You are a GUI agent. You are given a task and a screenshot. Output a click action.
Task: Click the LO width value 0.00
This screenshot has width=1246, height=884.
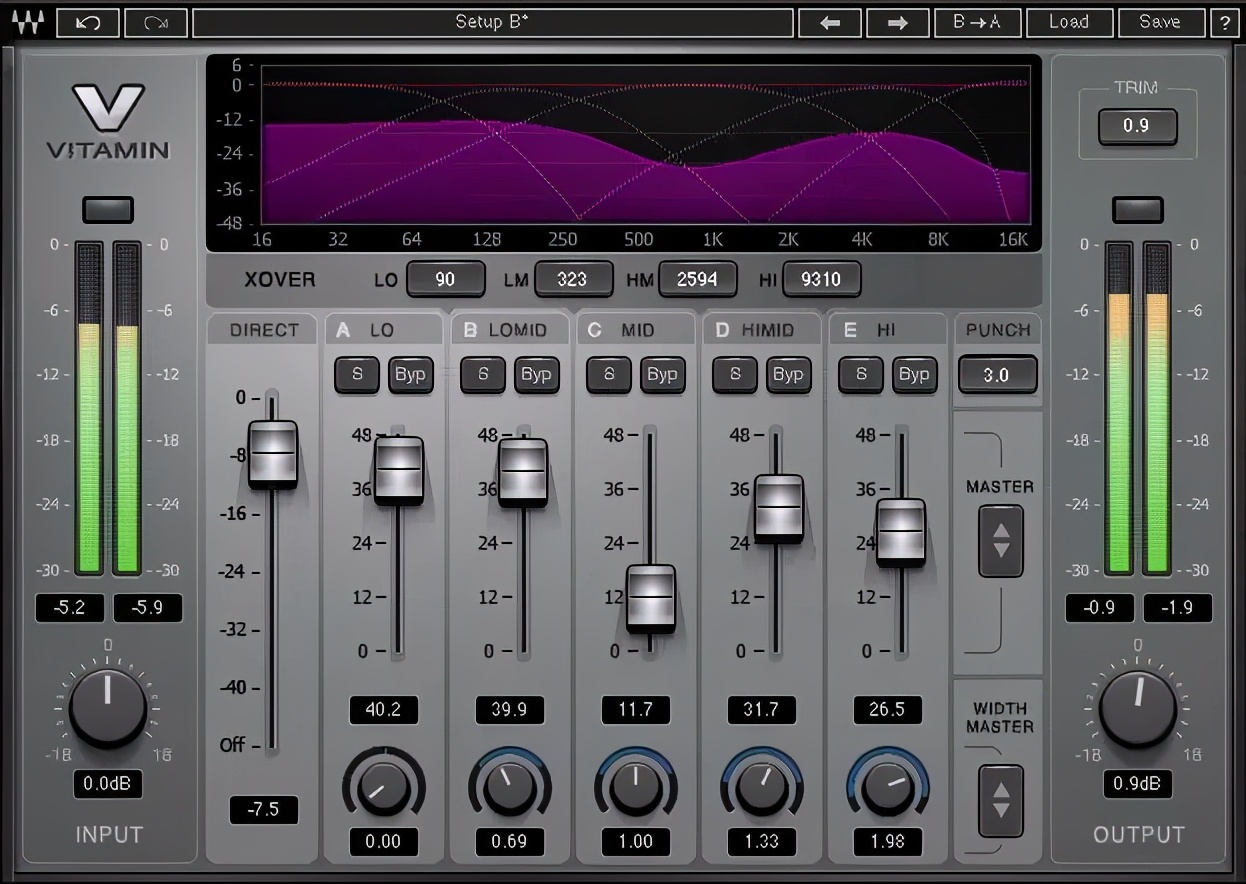click(x=383, y=841)
